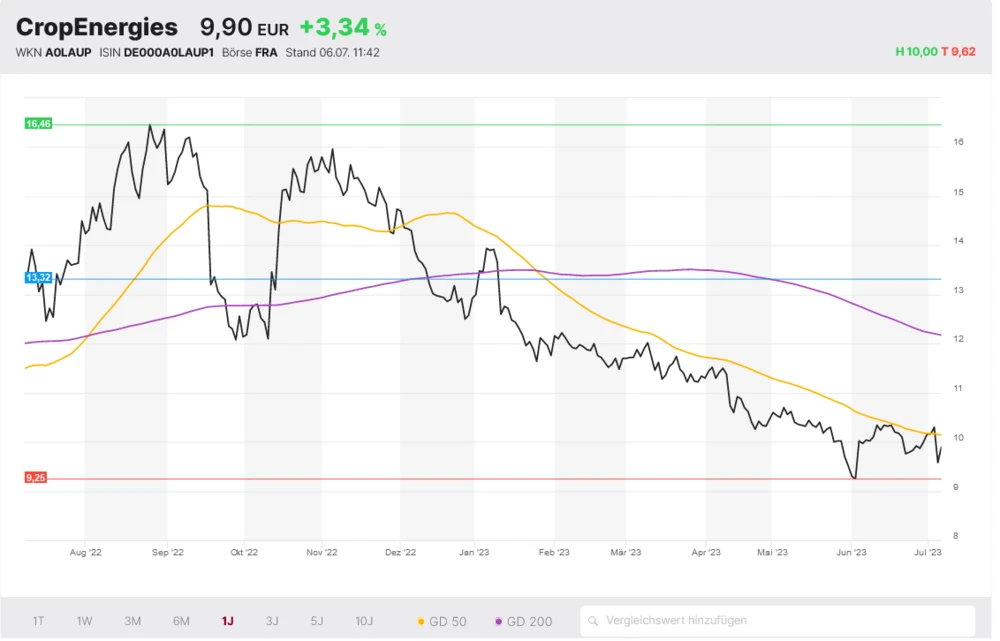Click the ISIN DE000A0LAUP1 code
This screenshot has width=1000, height=641.
click(x=167, y=52)
